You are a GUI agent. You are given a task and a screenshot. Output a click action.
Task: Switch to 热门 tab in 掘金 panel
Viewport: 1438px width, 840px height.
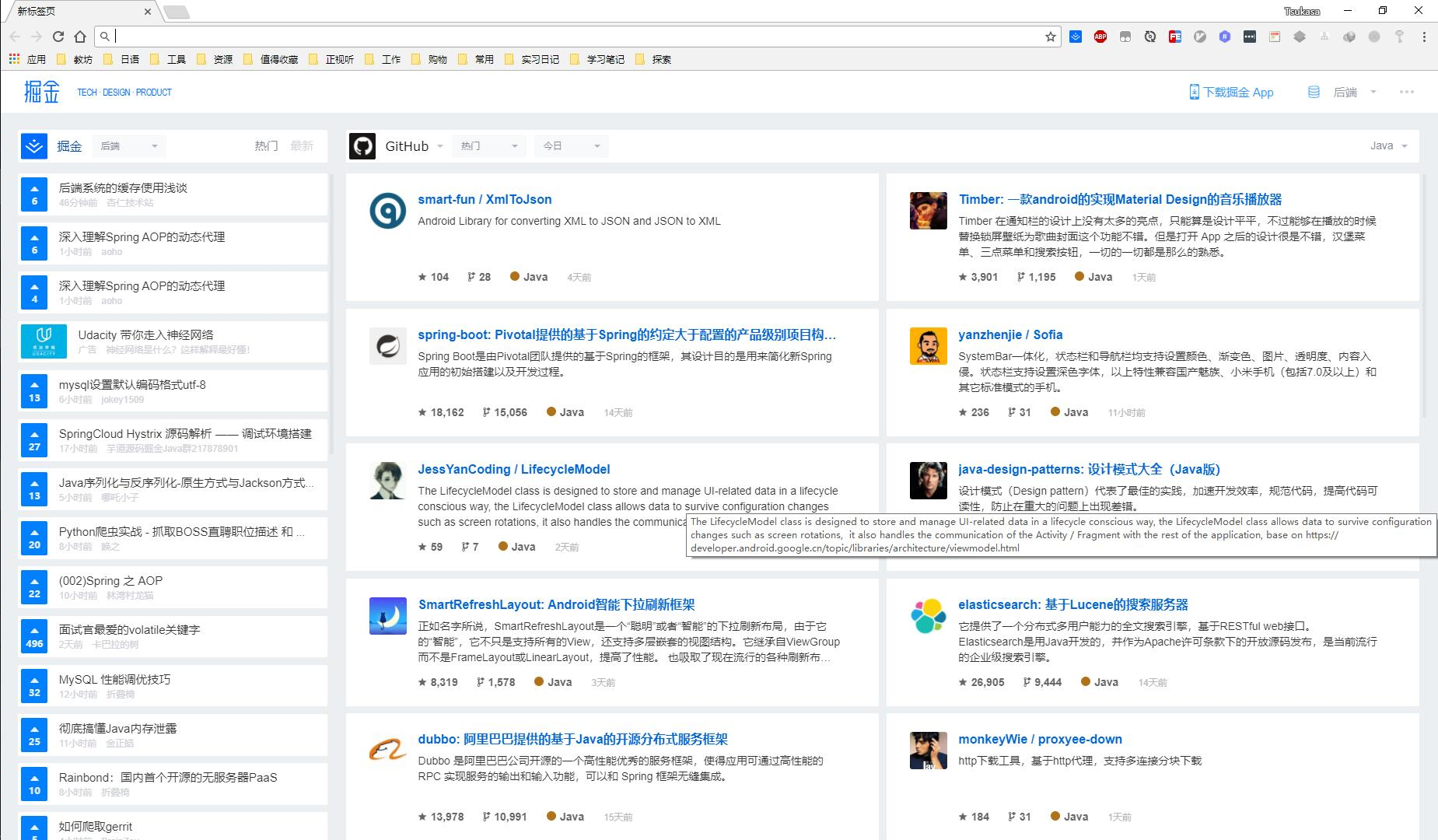coord(266,145)
